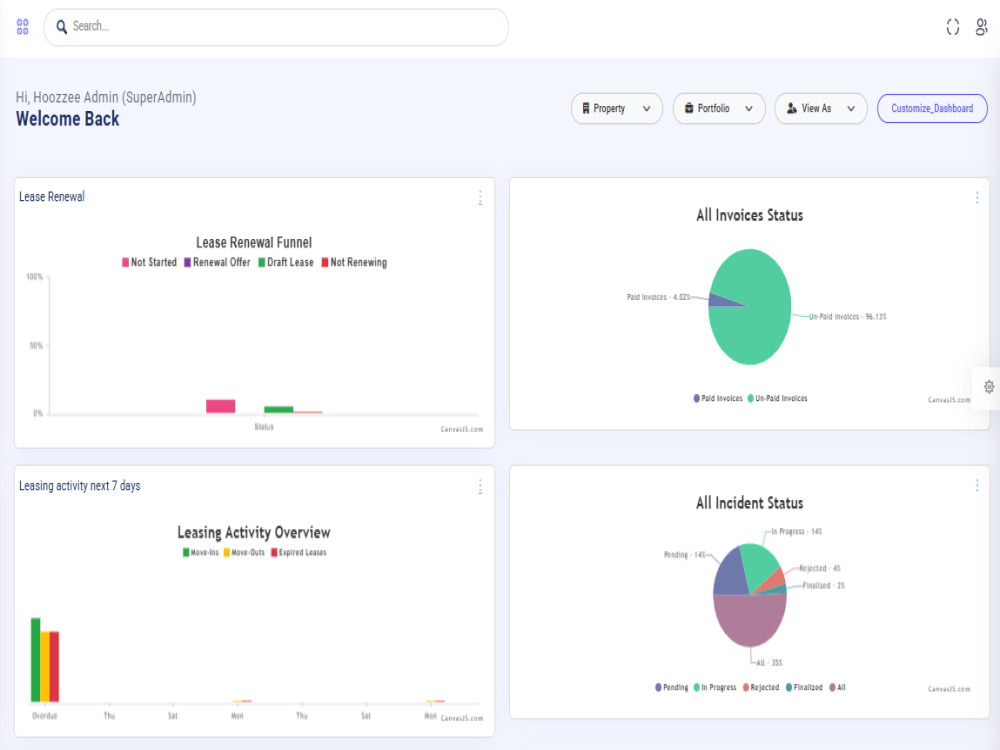This screenshot has width=1000, height=750.
Task: Click the green Overdue Move-Ins bar
Action: point(36,659)
